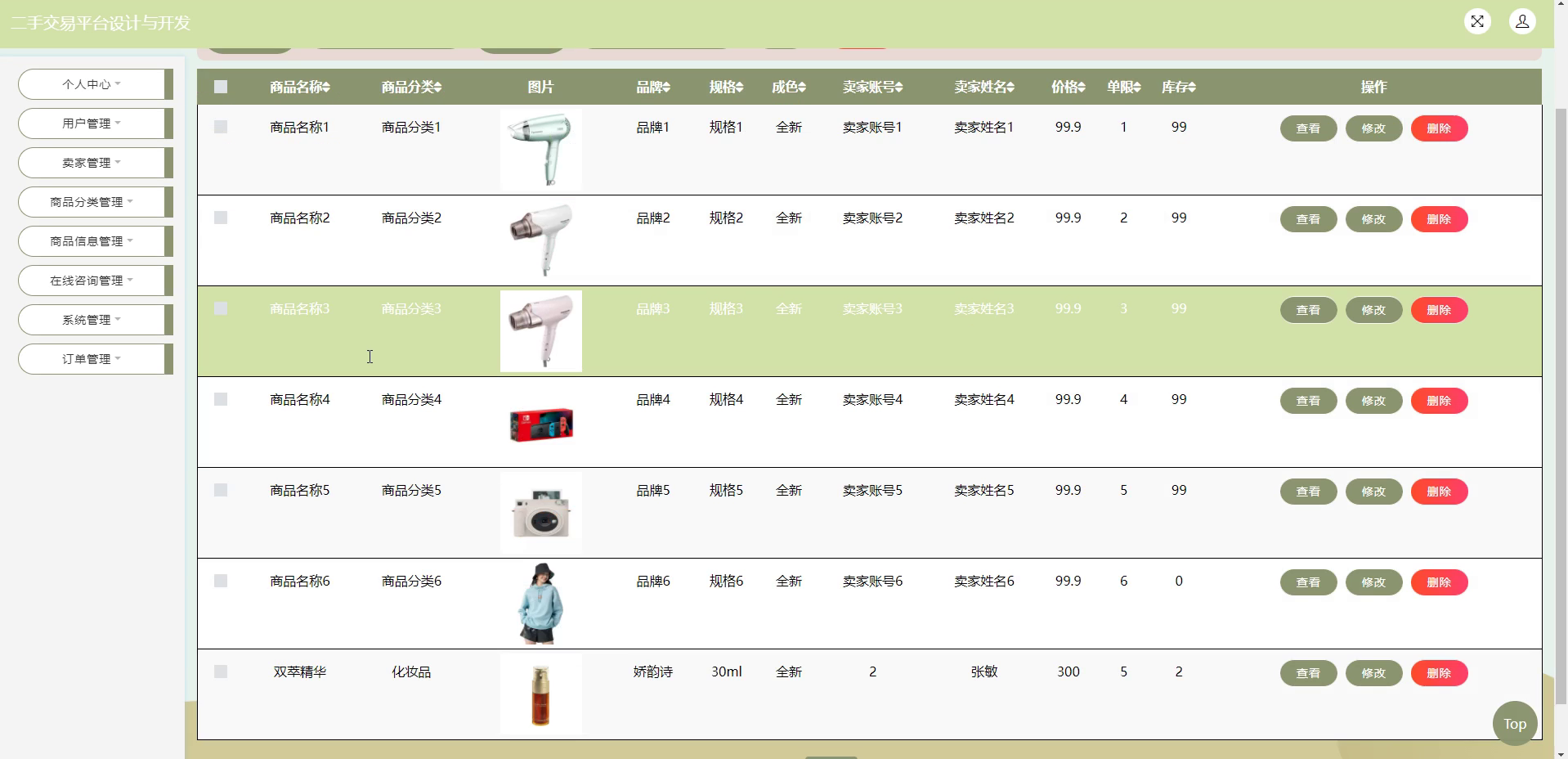Click the 二手交易平台设计与开发 title
The height and width of the screenshot is (759, 1568).
pos(100,23)
